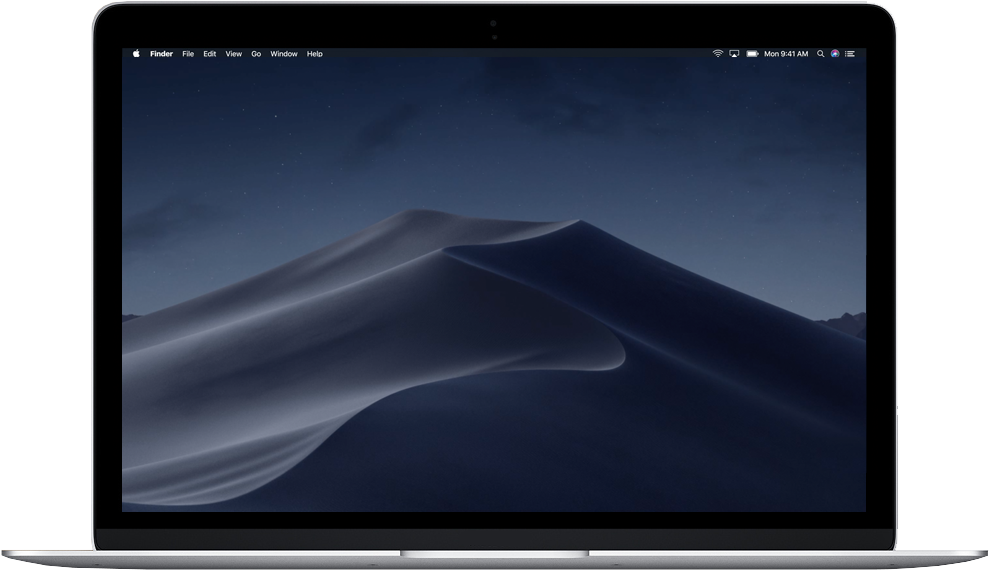This screenshot has width=989, height=570.
Task: Open Notification Center list icon
Action: click(850, 54)
